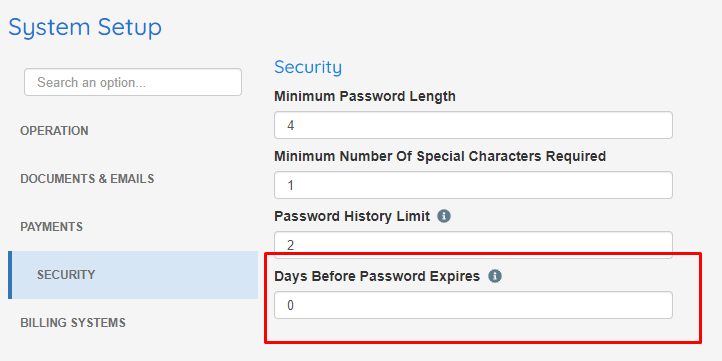Viewport: 722px width, 361px height.
Task: Select the Minimum Number Of Special Characters input
Action: [x=473, y=185]
